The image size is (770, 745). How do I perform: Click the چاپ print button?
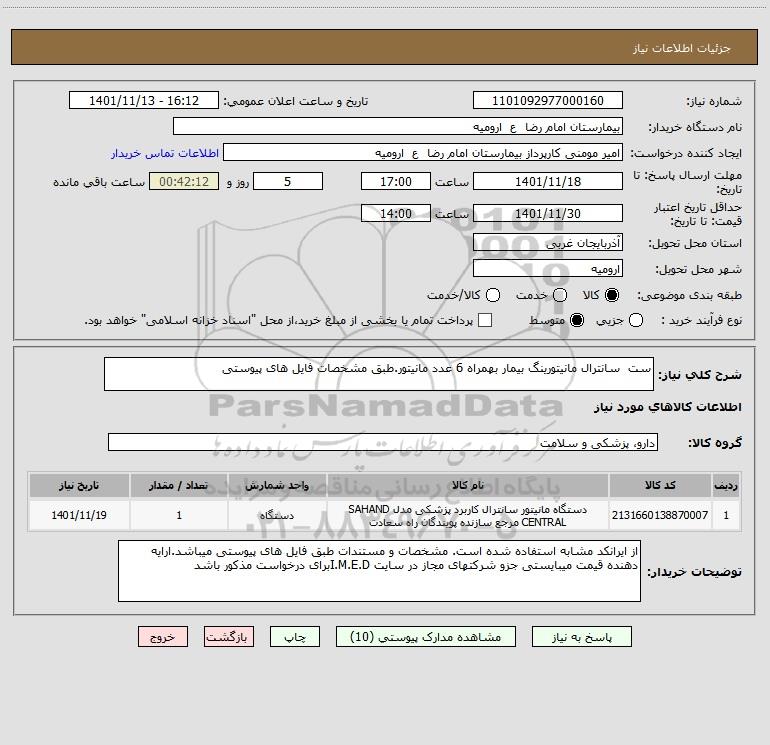pos(295,637)
